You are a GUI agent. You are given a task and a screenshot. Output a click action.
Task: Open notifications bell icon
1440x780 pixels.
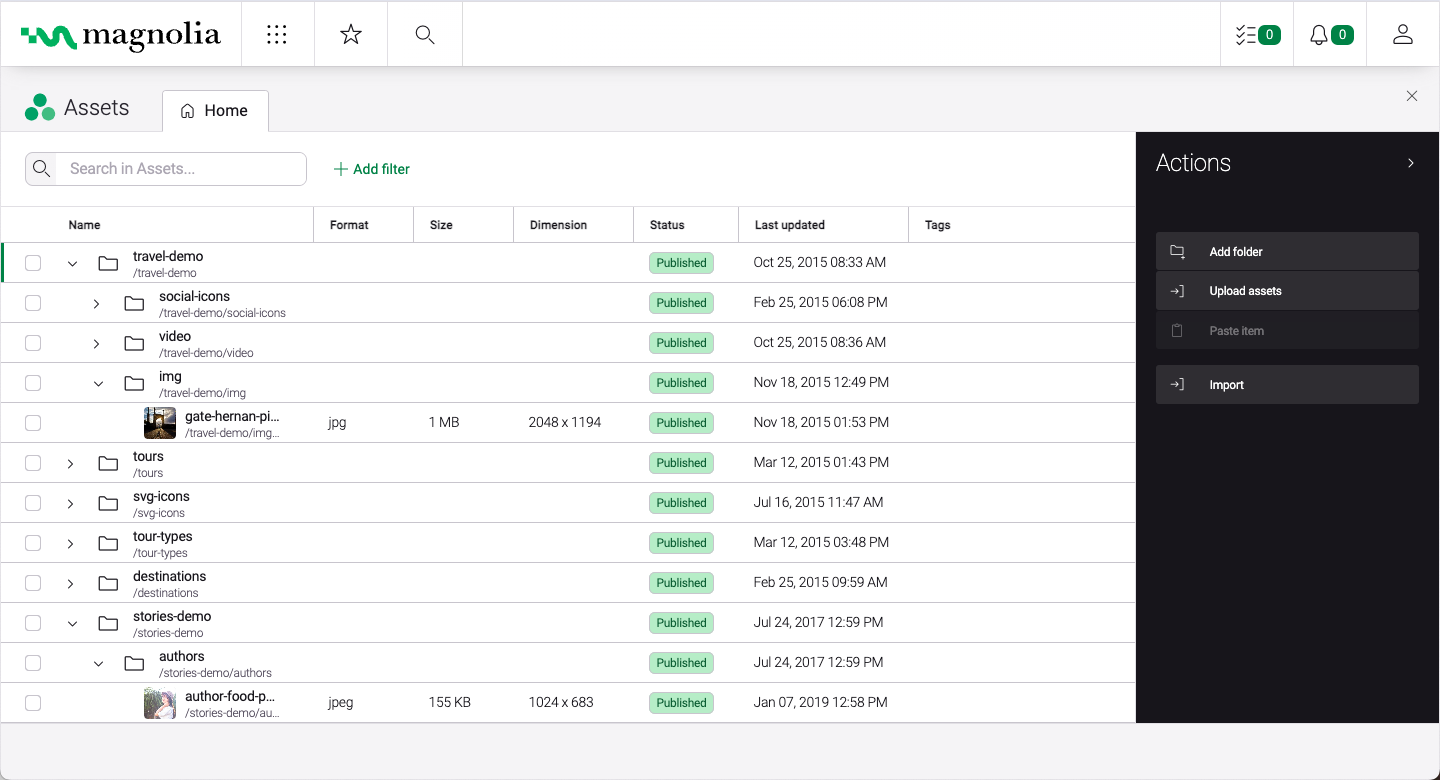pos(1330,35)
